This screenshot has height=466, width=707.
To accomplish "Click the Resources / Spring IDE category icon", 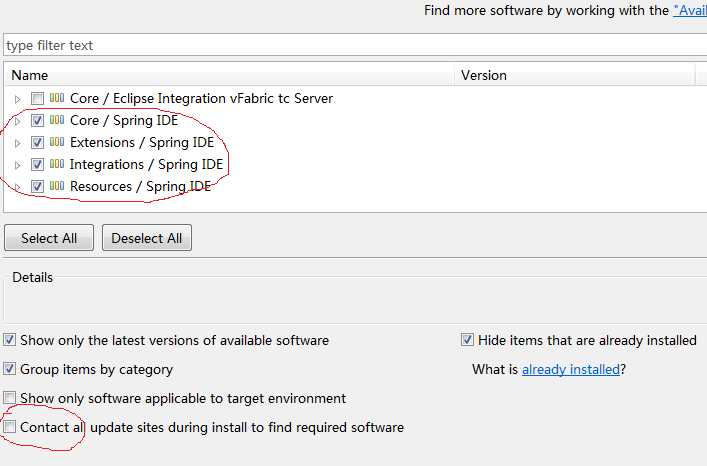I will 57,185.
